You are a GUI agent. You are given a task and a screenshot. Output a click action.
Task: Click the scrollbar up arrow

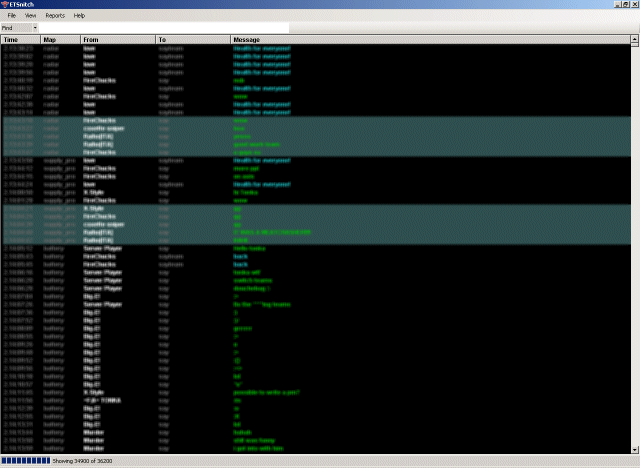pos(635,40)
